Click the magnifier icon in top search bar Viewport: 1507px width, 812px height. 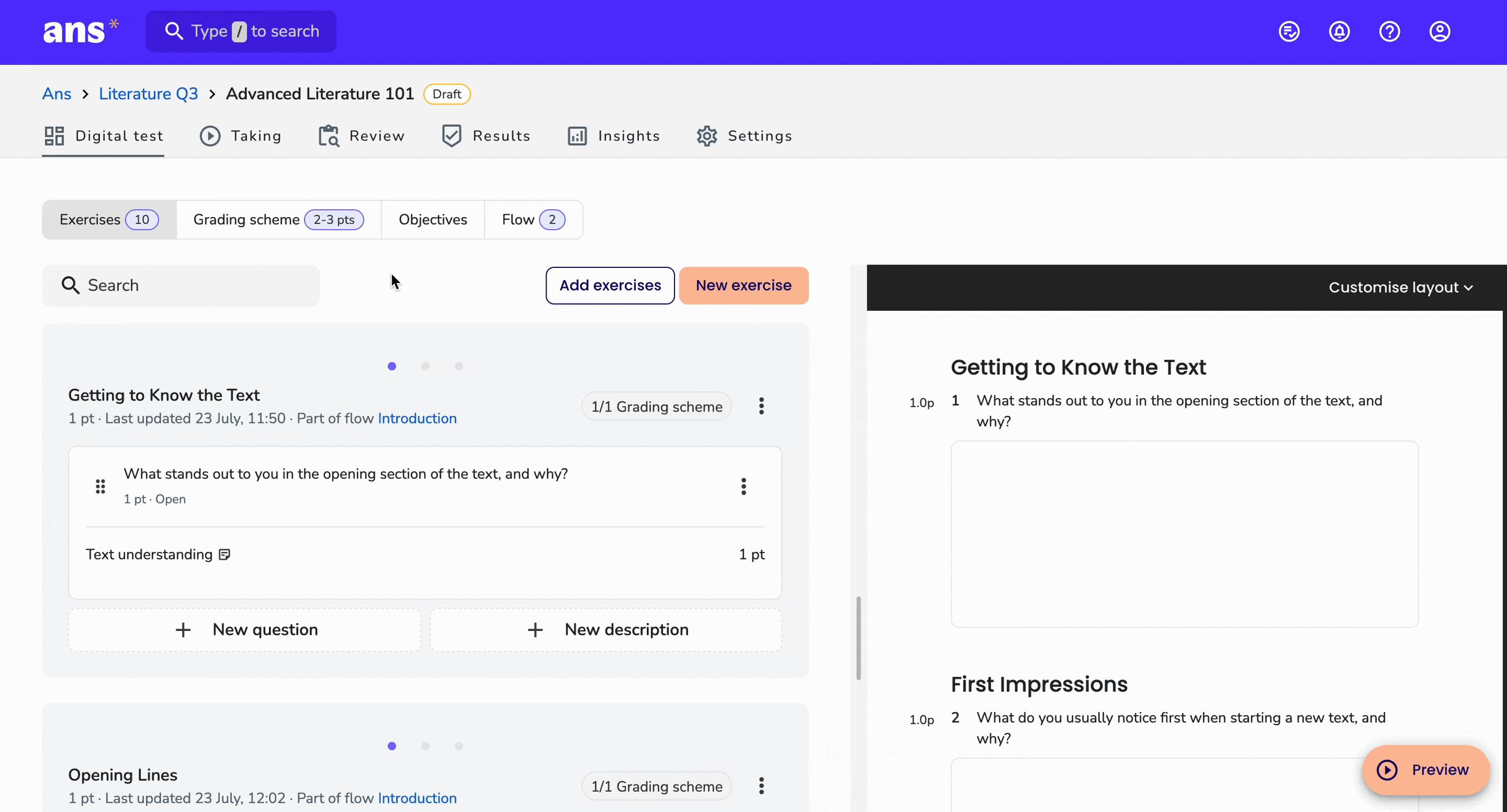pyautogui.click(x=174, y=31)
